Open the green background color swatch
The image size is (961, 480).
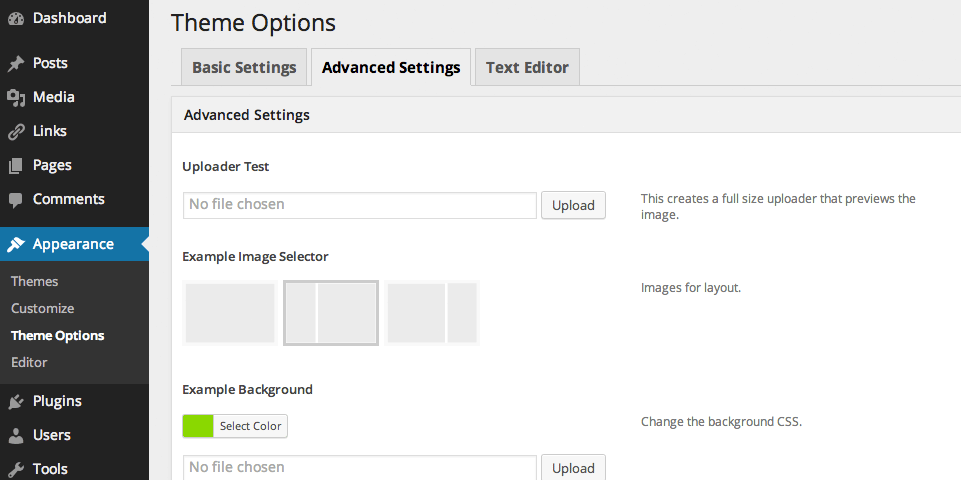tap(198, 426)
